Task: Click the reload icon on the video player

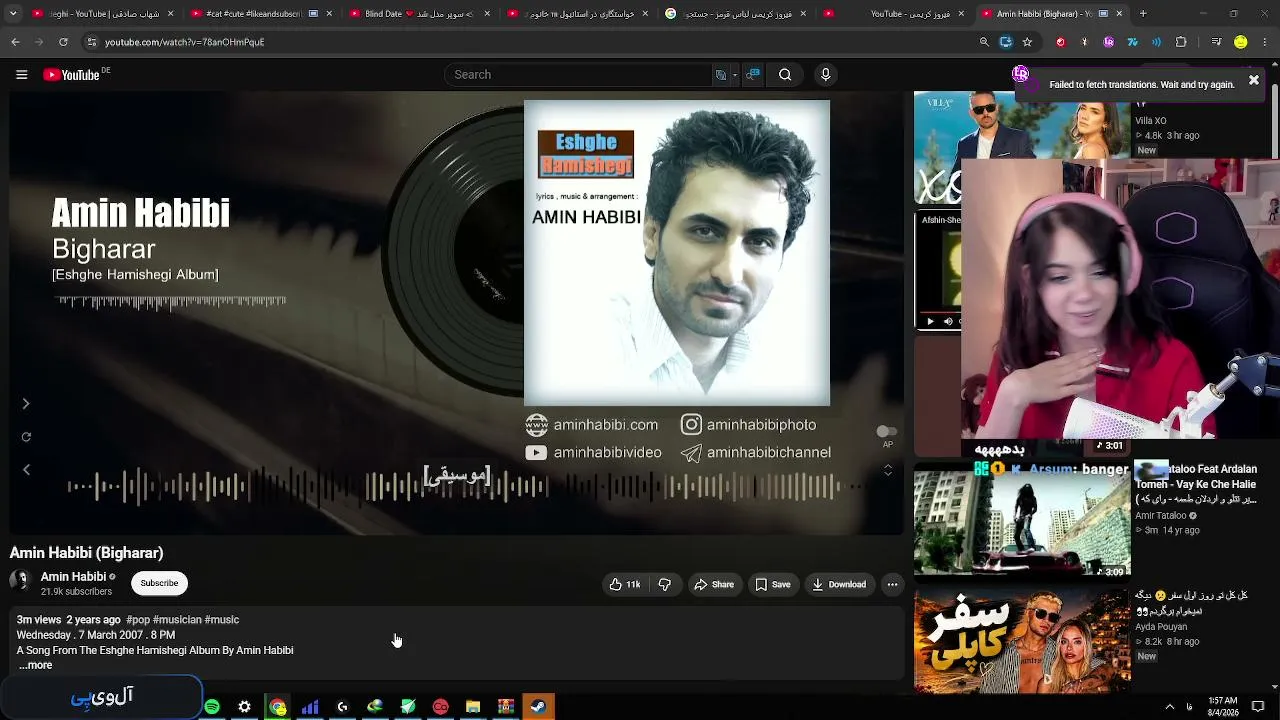Action: pos(26,437)
